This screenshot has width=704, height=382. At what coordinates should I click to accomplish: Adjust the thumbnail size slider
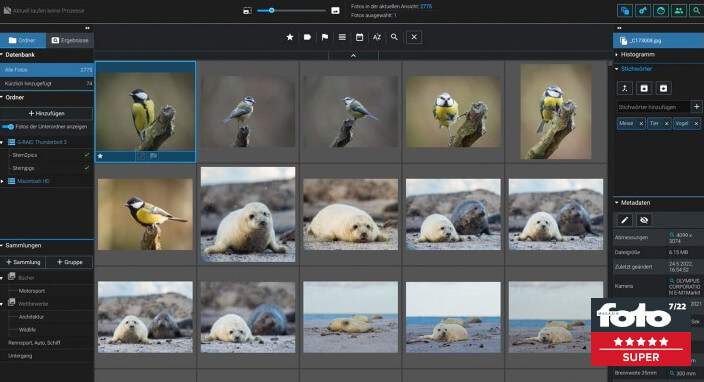coord(272,10)
